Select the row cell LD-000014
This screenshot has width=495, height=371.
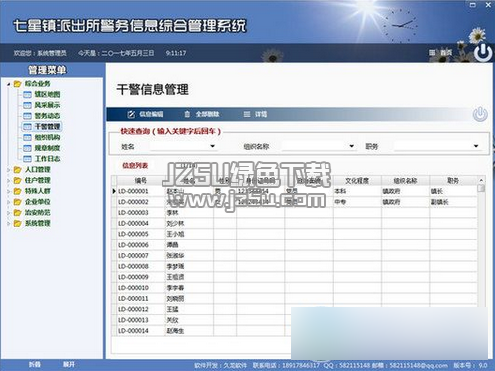(141, 331)
